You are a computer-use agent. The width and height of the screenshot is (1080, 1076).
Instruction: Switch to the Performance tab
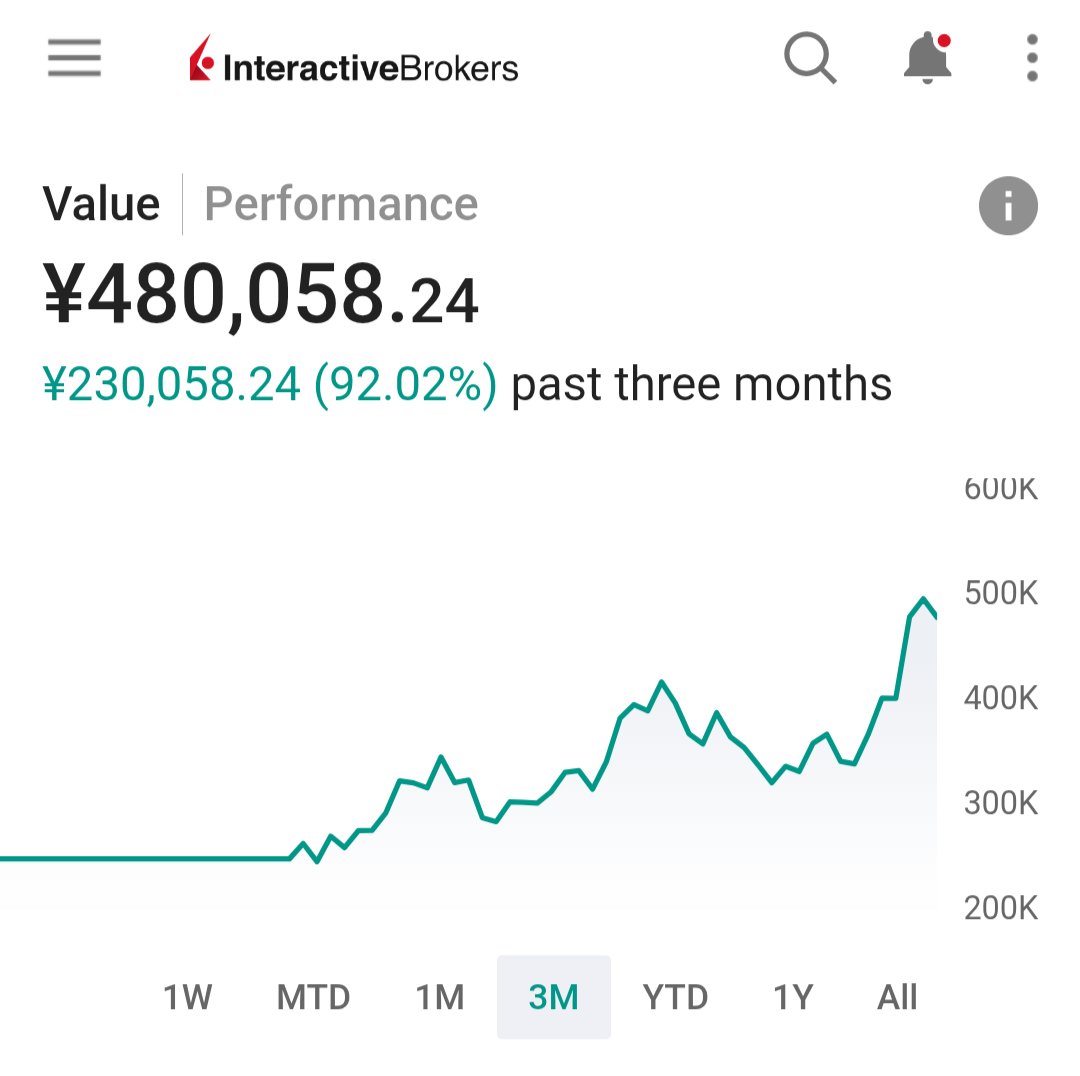341,205
